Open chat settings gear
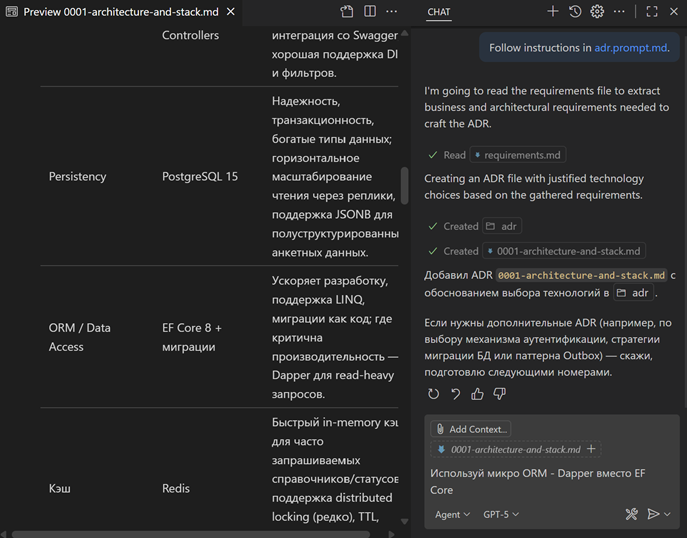Viewport: 687px width, 538px height. (x=597, y=12)
